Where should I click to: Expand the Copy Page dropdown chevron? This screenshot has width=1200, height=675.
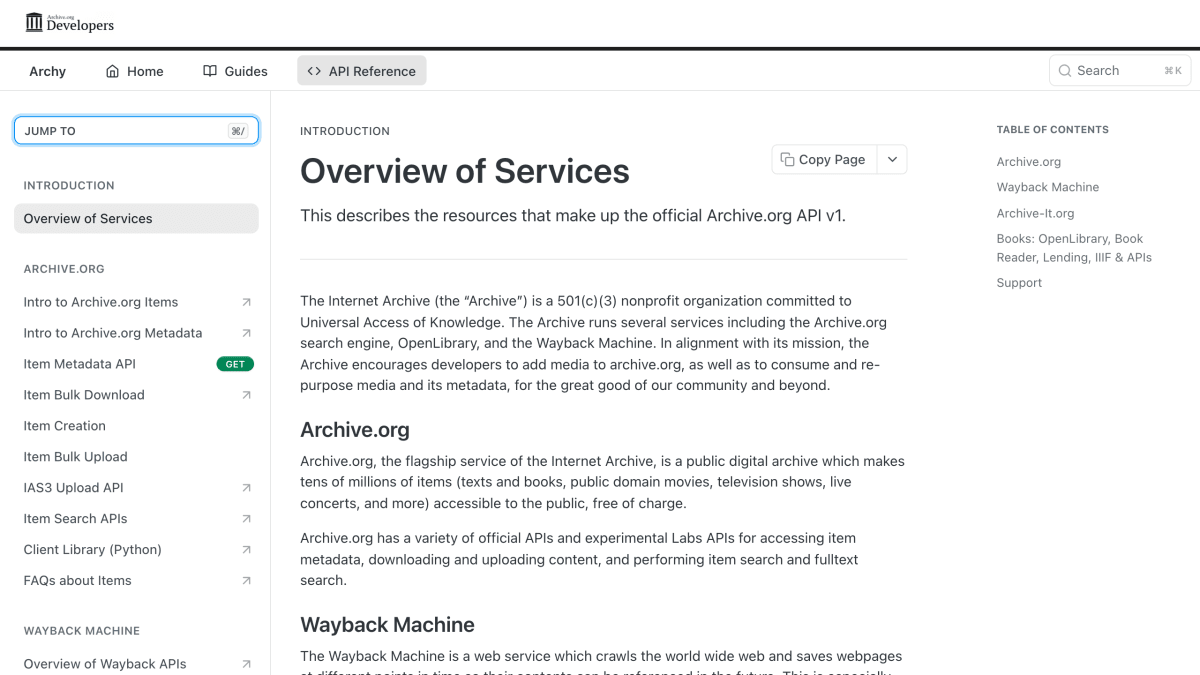[x=892, y=160]
